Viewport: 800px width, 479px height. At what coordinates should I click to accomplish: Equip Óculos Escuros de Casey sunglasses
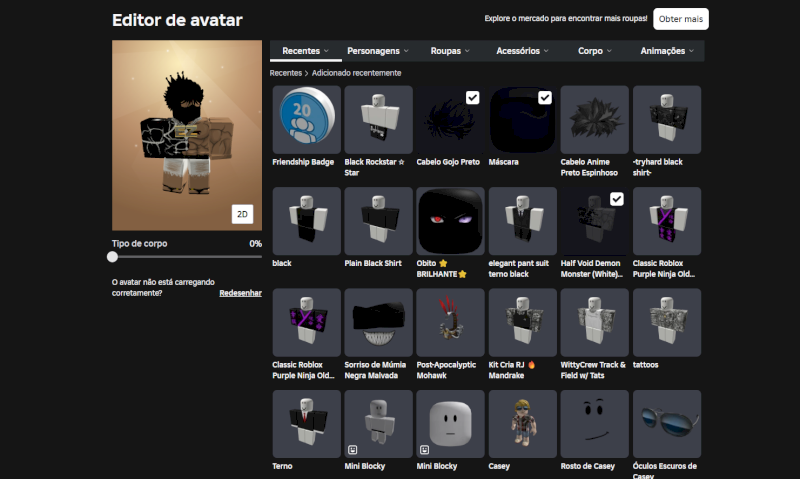666,424
